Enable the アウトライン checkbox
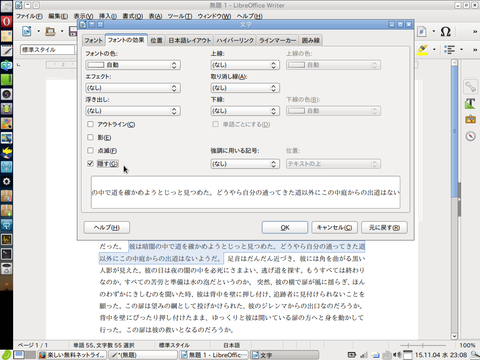 point(90,124)
